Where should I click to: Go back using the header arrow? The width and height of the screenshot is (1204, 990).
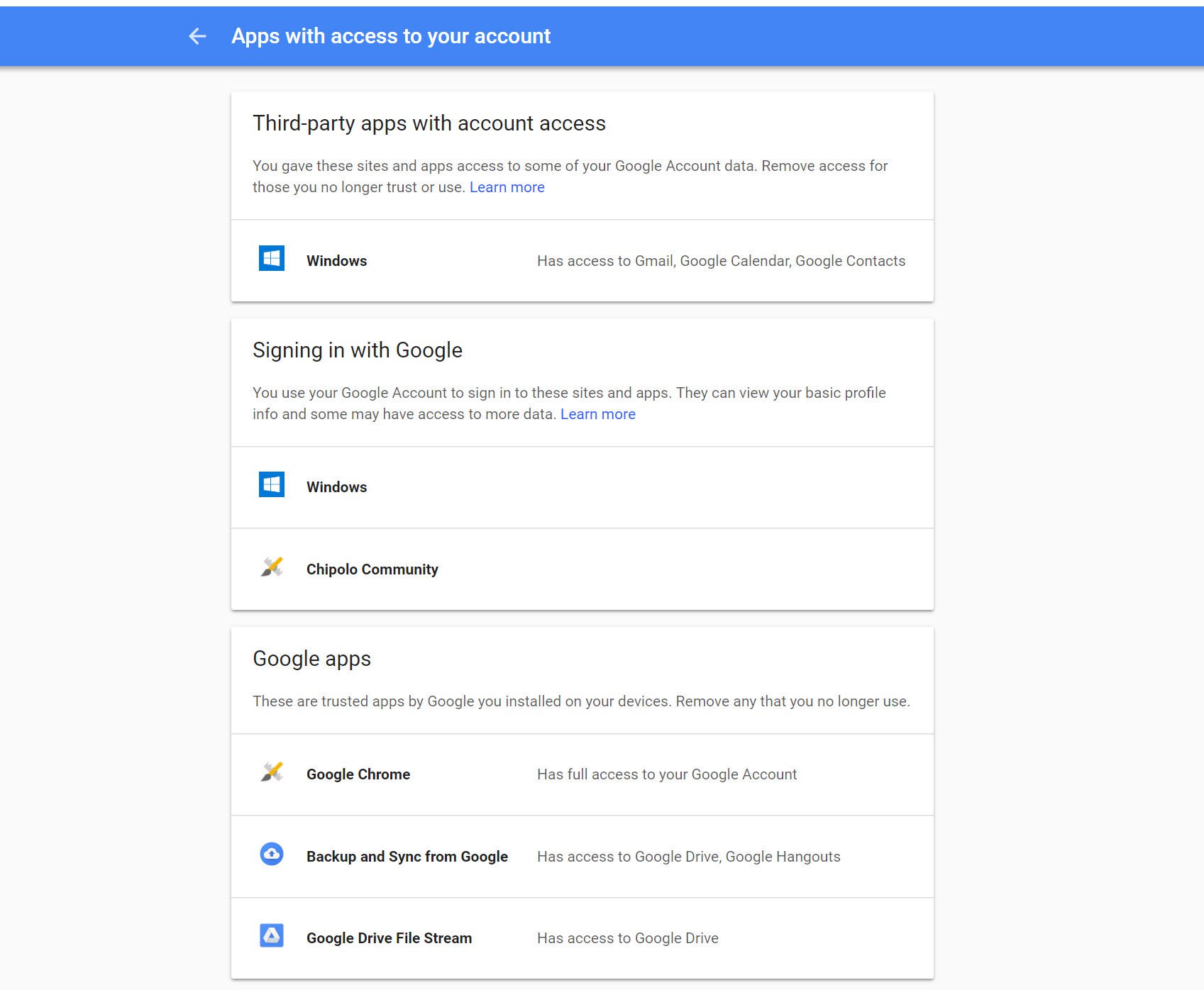(197, 36)
